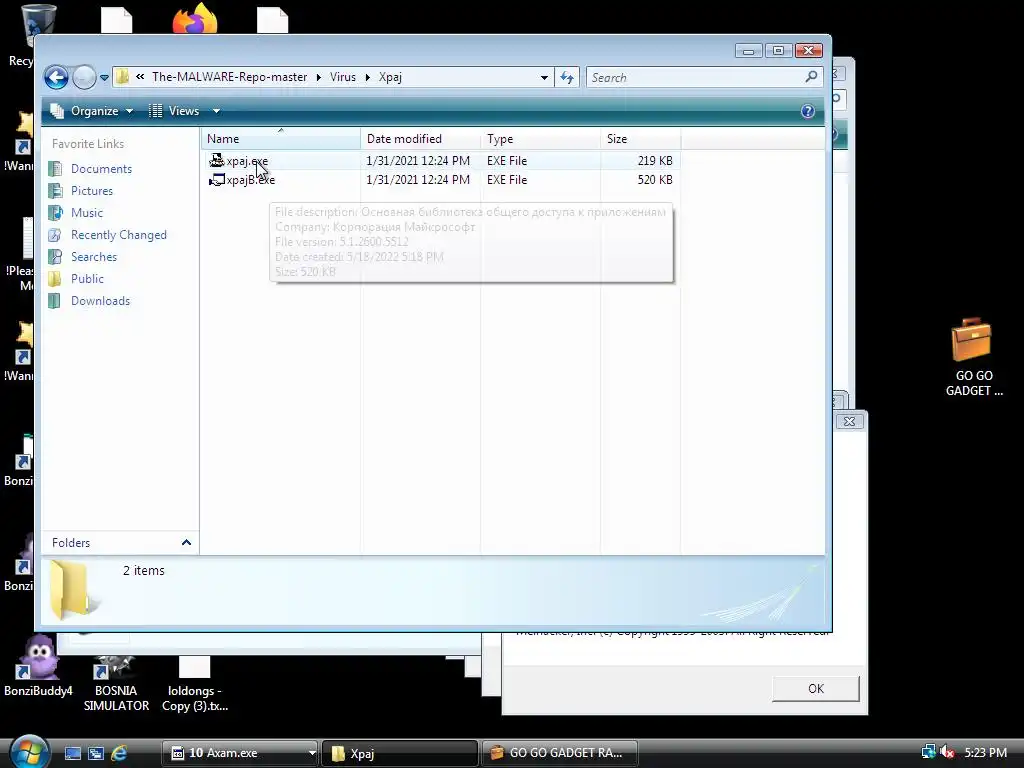Open the Organize menu
Viewport: 1024px width, 768px height.
(92, 111)
